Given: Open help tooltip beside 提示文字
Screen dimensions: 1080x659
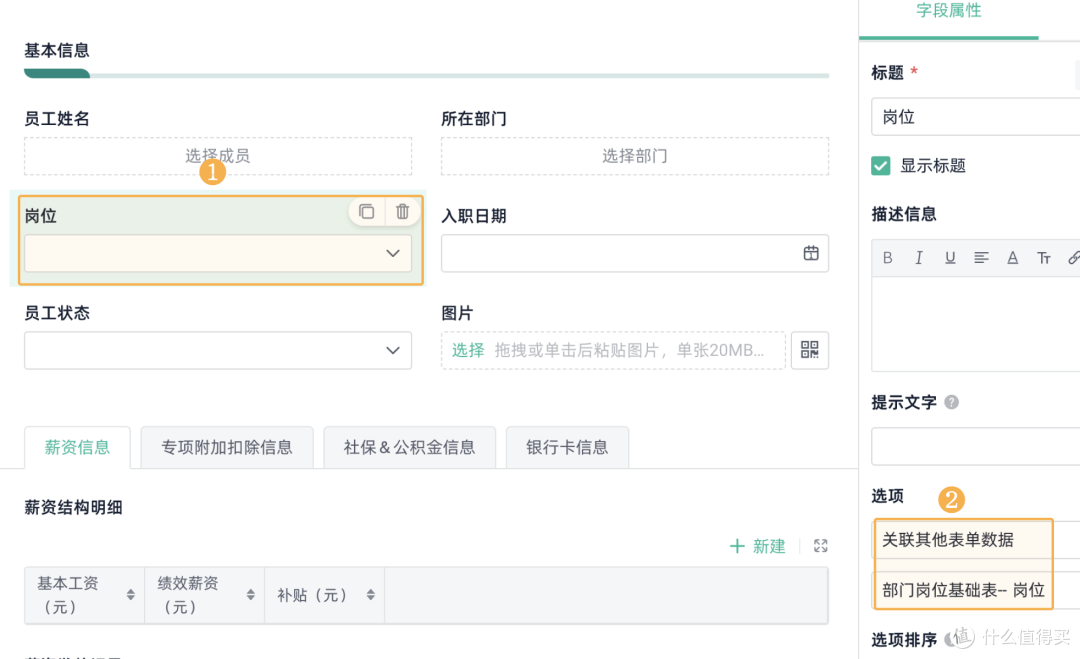Looking at the screenshot, I should click(951, 402).
